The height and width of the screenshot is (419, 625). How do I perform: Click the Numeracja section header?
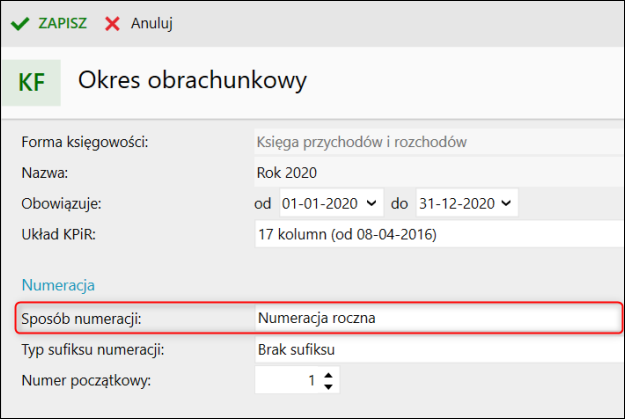coord(58,285)
